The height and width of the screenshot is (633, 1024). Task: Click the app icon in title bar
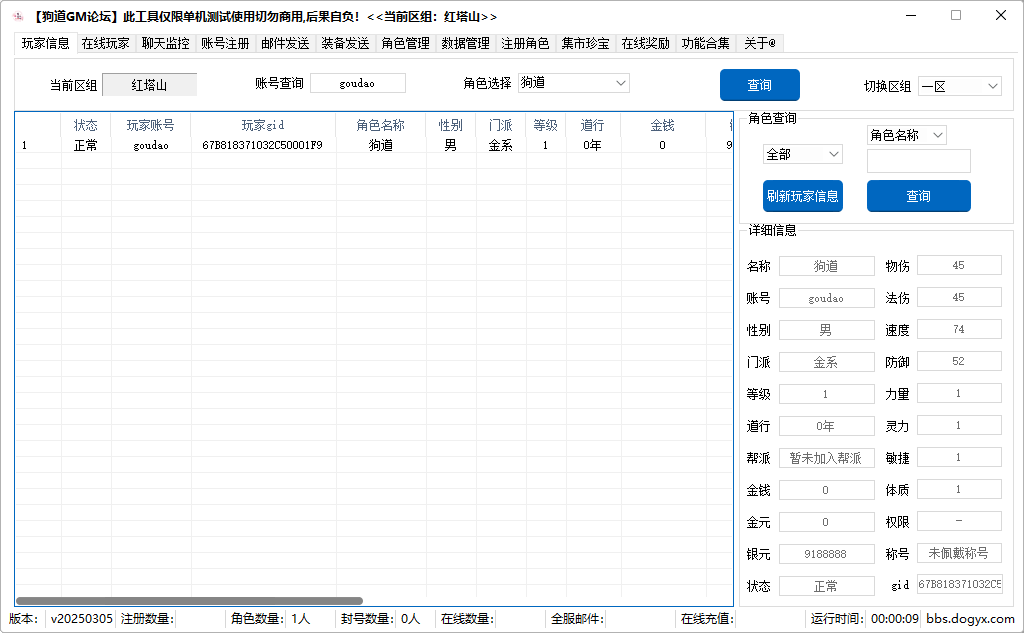click(x=17, y=16)
